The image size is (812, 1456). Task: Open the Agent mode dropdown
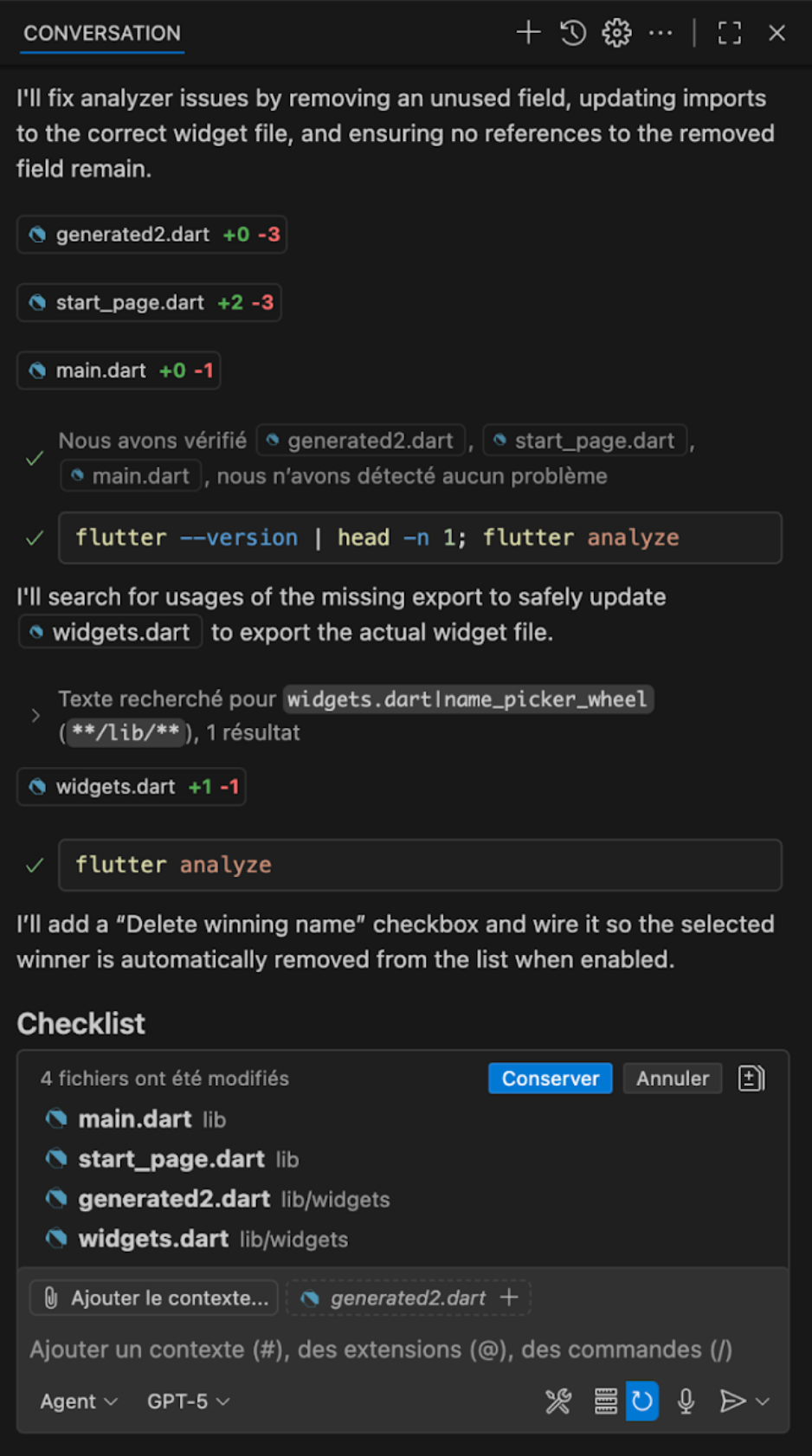point(78,1401)
